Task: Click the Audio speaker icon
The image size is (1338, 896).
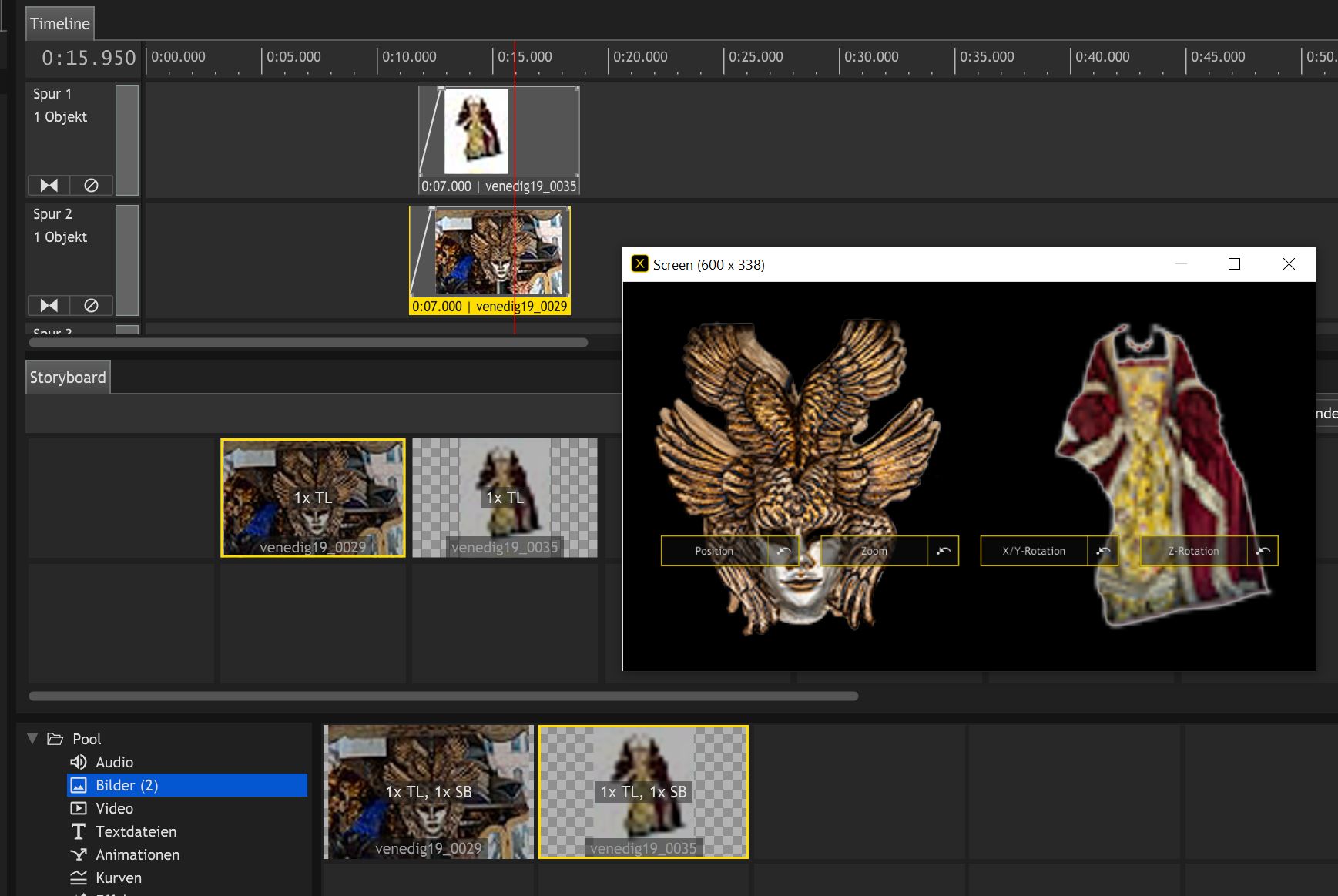Action: tap(79, 762)
